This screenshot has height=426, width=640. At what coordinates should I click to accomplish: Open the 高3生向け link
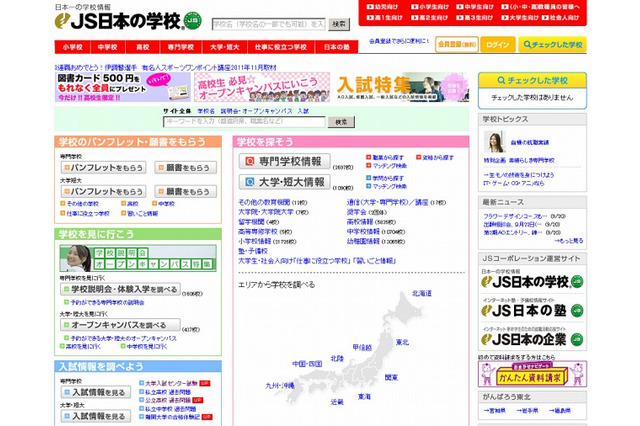point(474,18)
